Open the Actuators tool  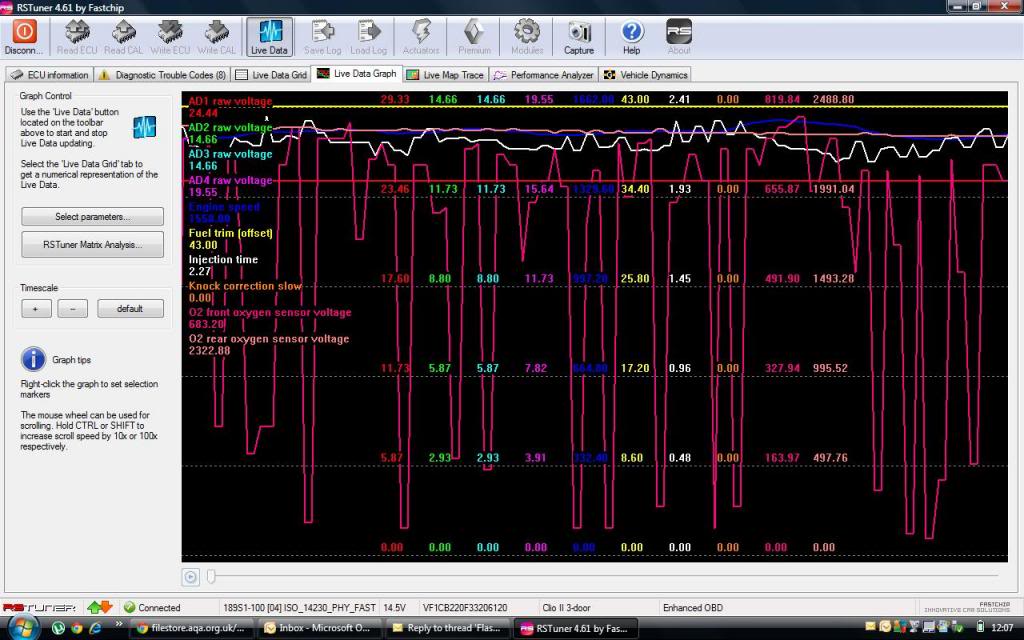click(x=421, y=37)
